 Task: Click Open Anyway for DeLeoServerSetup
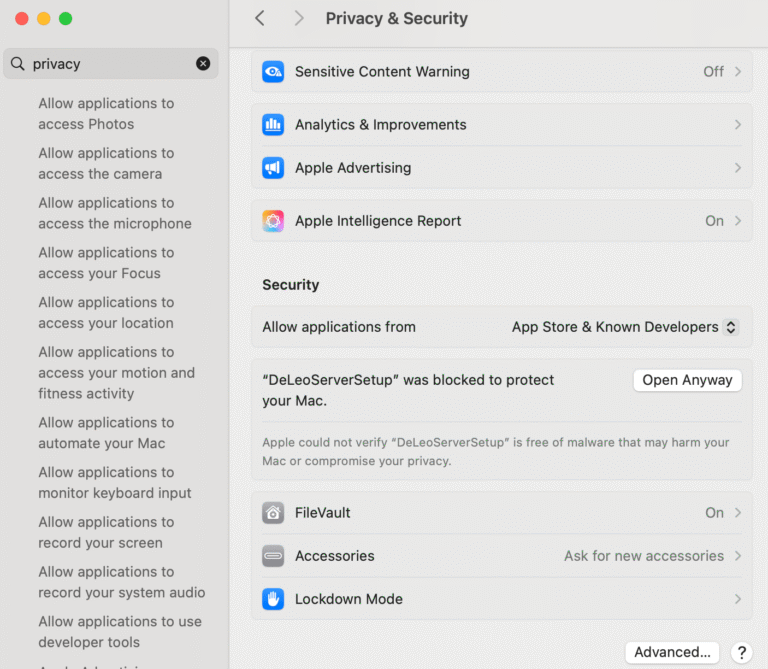click(x=687, y=380)
